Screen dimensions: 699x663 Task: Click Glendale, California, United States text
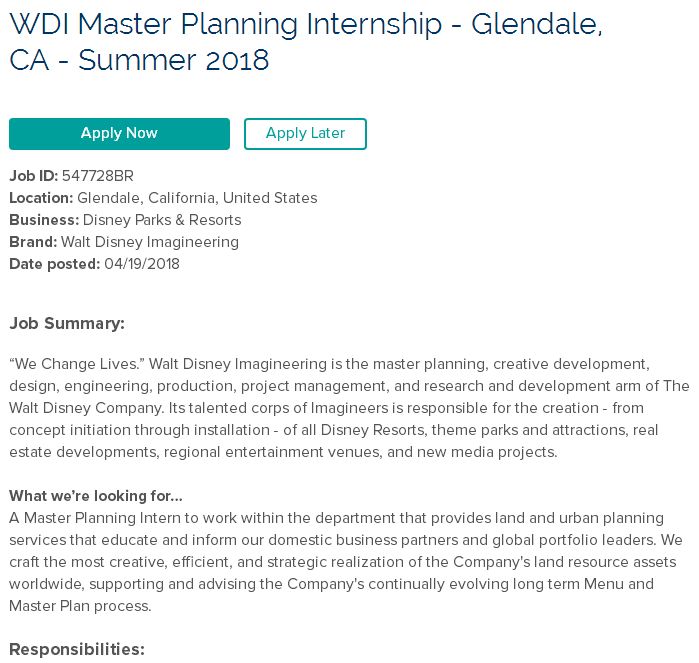click(197, 198)
